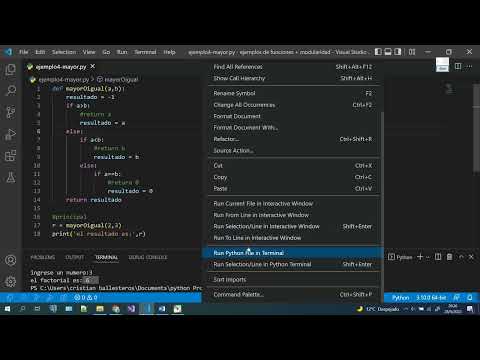Choose Run Current File in Interactive Window
Image resolution: width=480 pixels, height=360 pixels.
pyautogui.click(x=293, y=204)
